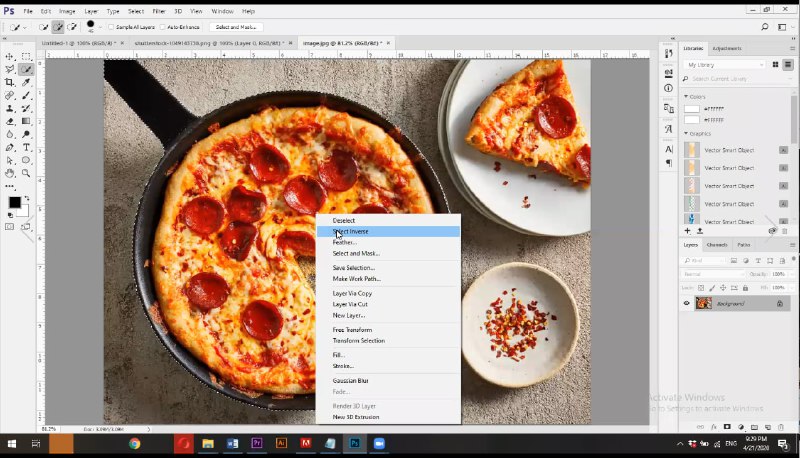This screenshot has height=458, width=800.
Task: Select the Zoom tool magnifier
Action: (27, 172)
